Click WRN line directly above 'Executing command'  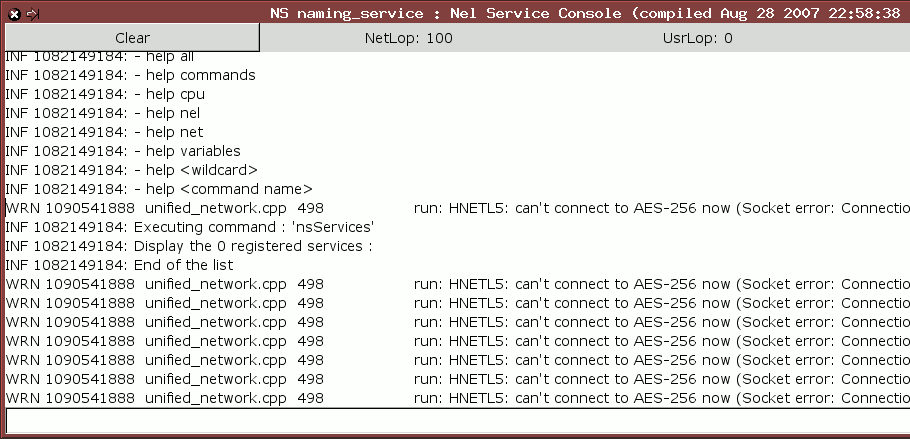[457, 208]
